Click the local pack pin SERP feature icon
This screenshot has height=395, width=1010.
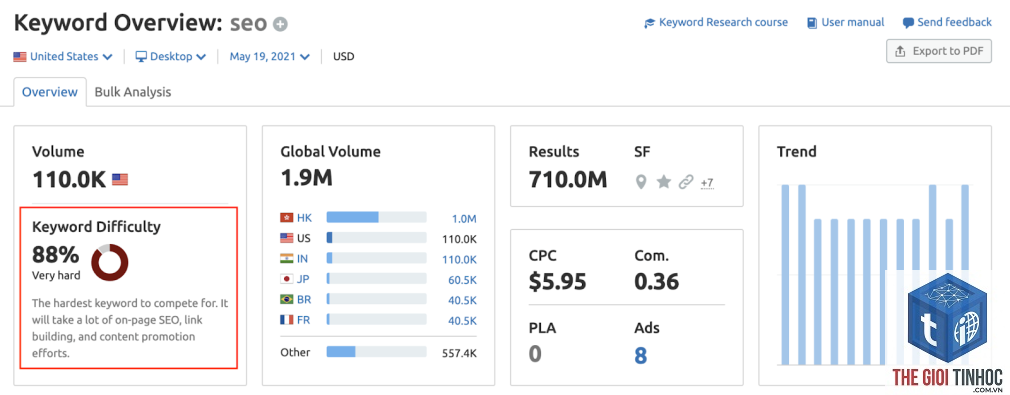(x=640, y=182)
